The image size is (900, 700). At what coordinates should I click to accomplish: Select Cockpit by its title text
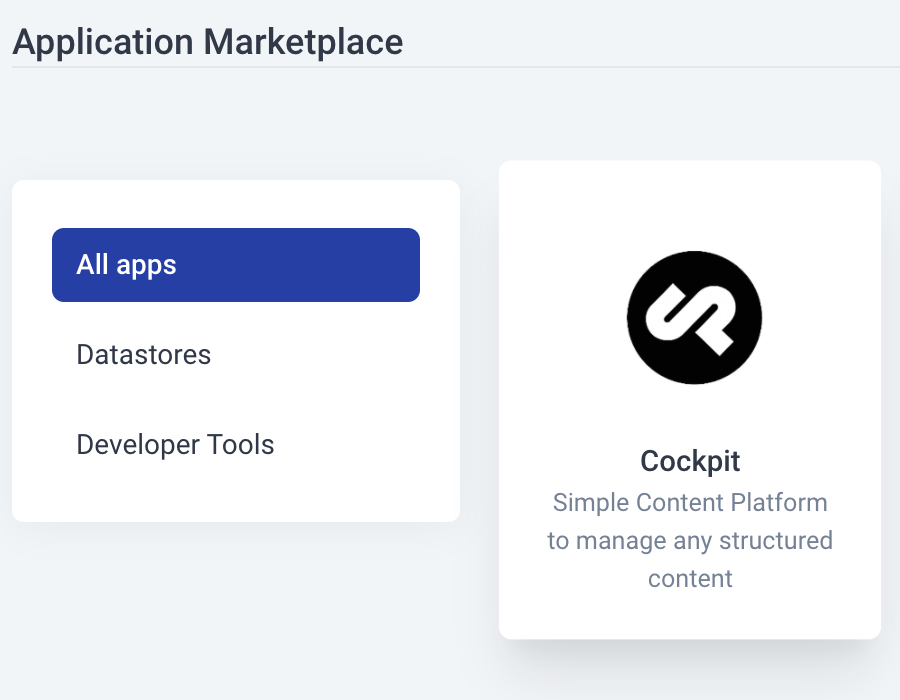690,461
